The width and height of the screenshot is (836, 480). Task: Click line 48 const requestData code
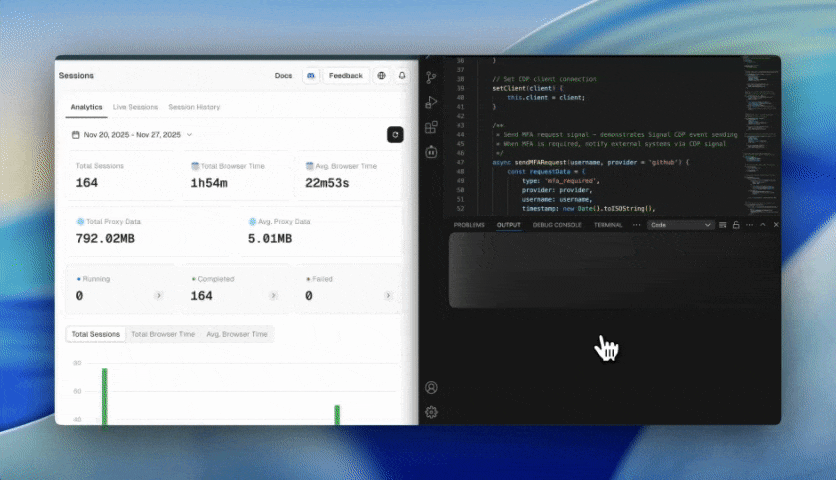tap(545, 172)
